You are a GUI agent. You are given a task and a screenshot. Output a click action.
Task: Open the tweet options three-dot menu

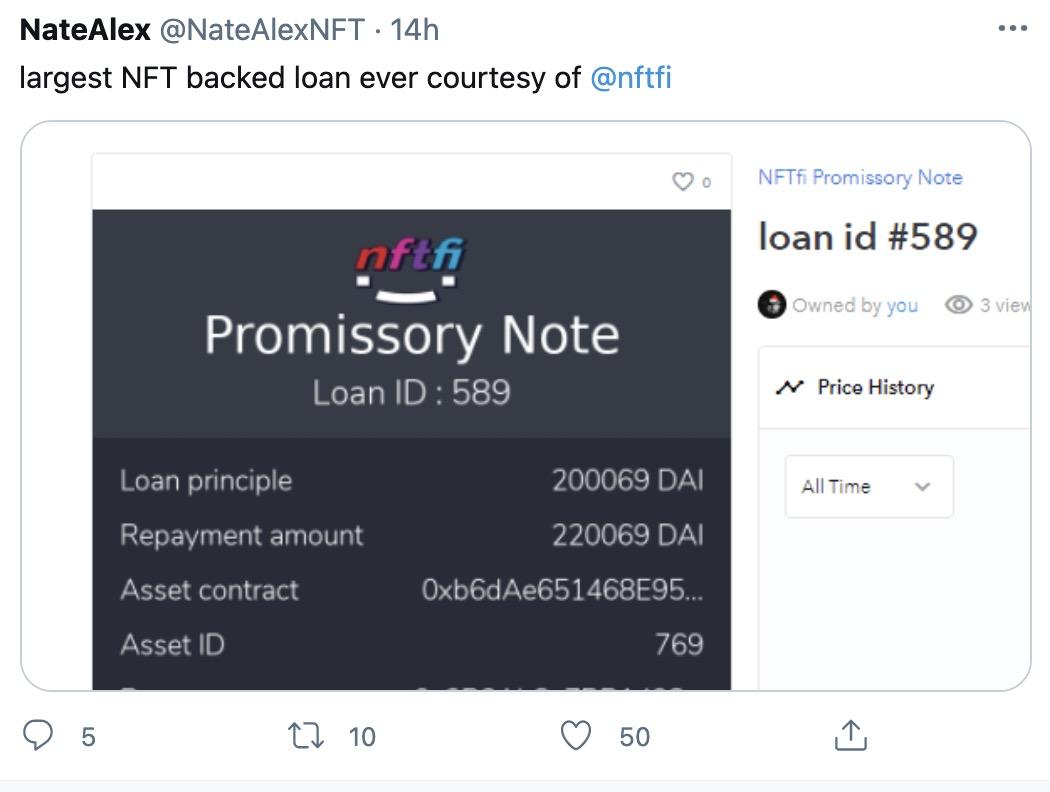click(1013, 28)
